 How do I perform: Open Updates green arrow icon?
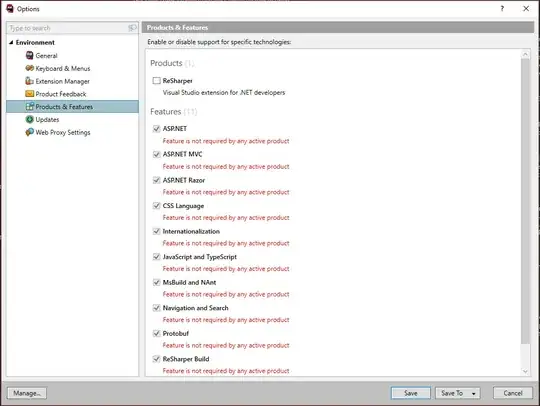(x=30, y=119)
